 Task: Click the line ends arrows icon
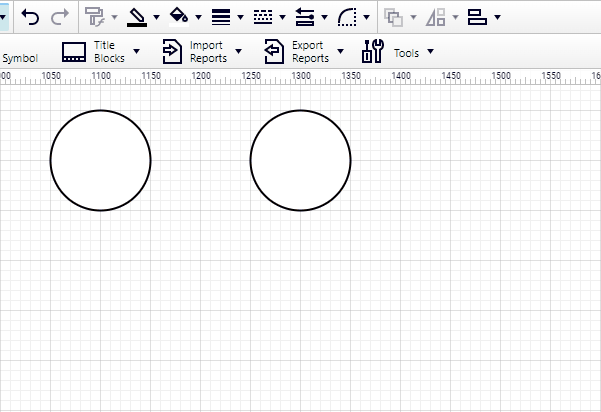(306, 17)
